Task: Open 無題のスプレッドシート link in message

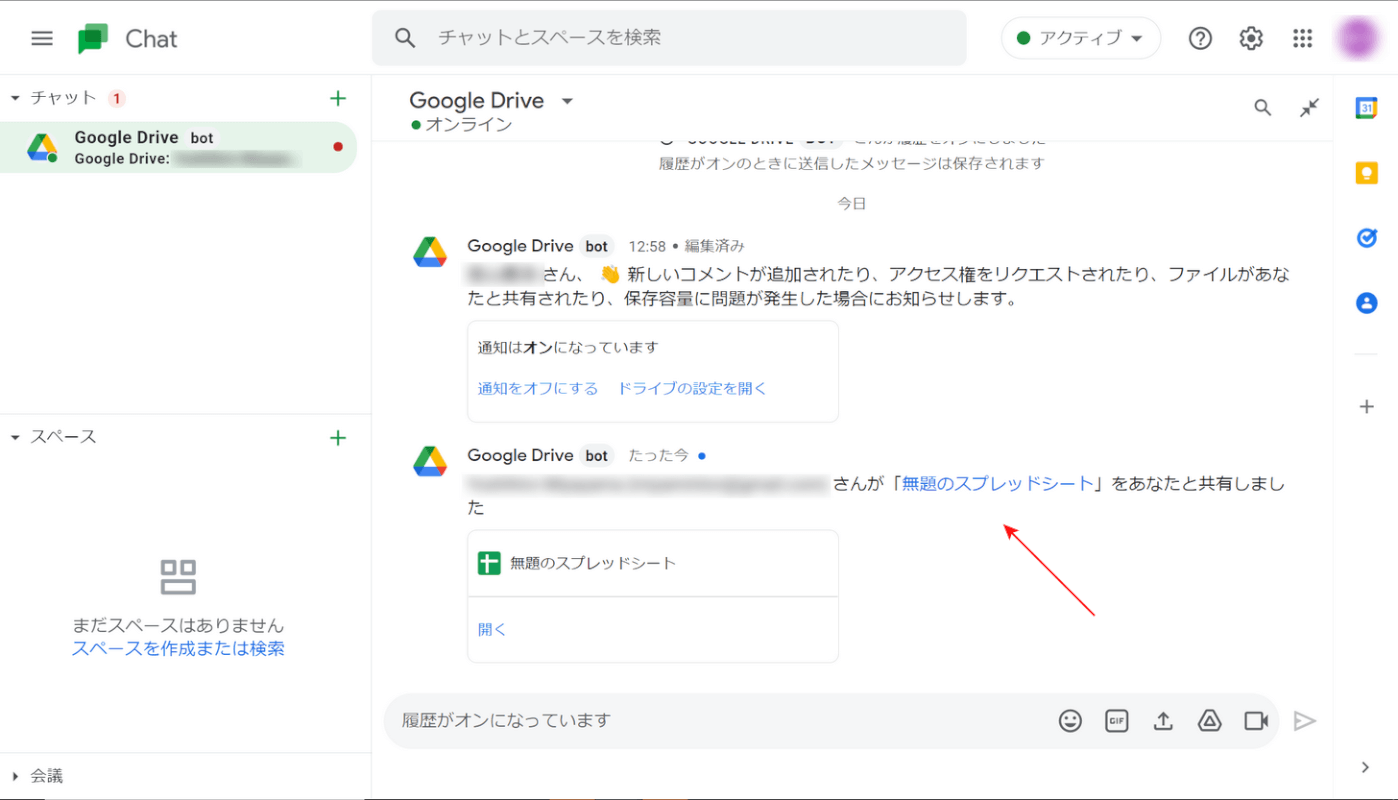Action: 998,484
